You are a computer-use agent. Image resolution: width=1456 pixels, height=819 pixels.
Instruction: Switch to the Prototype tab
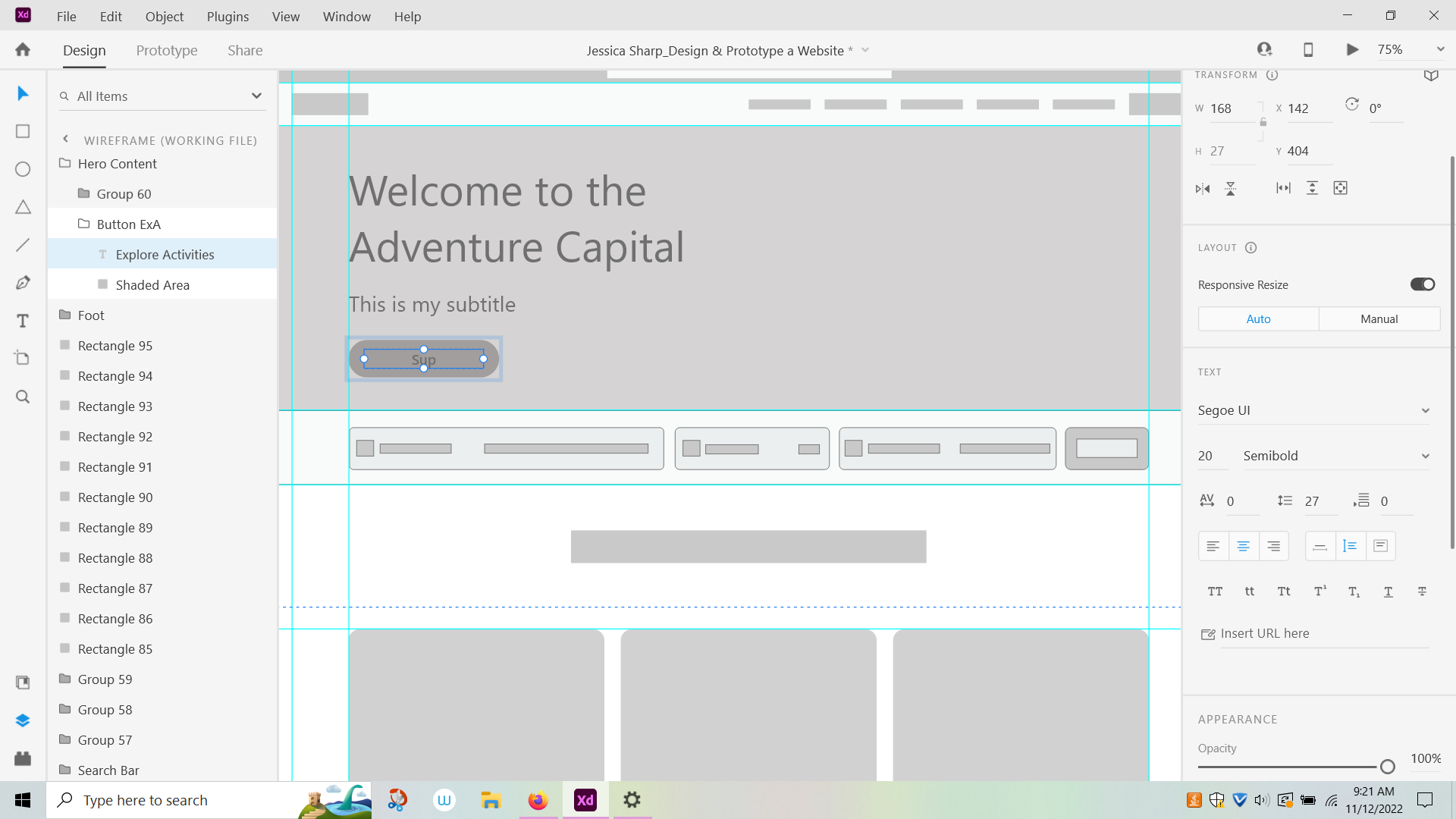(166, 50)
